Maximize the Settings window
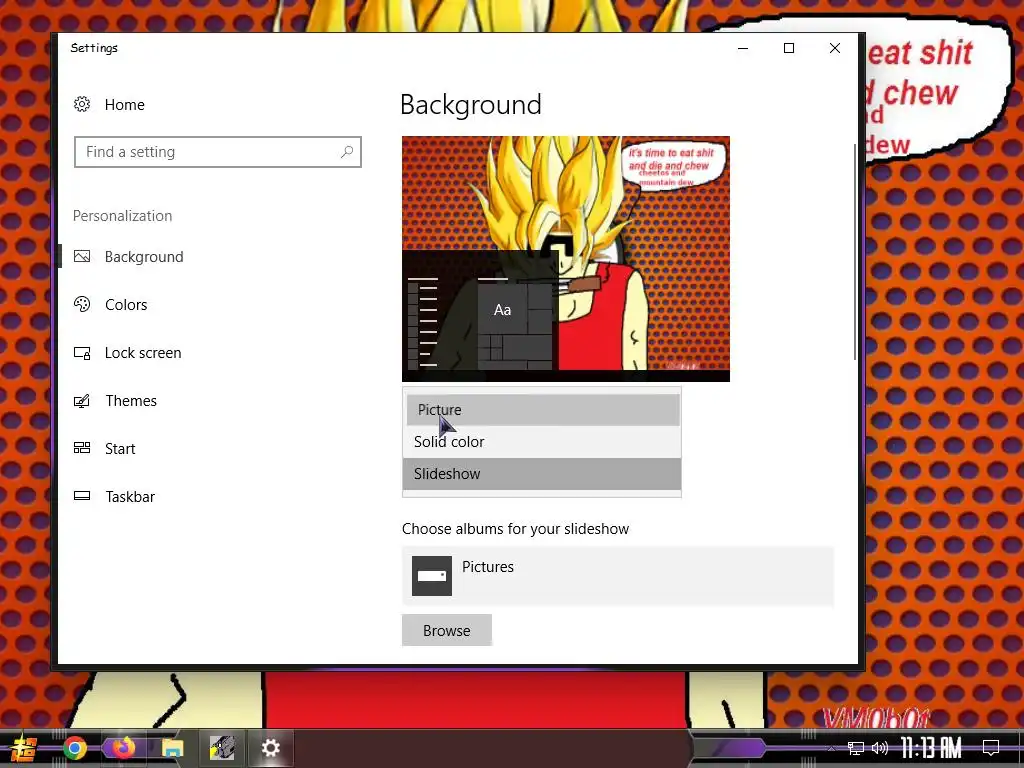The width and height of the screenshot is (1024, 768). tap(789, 48)
